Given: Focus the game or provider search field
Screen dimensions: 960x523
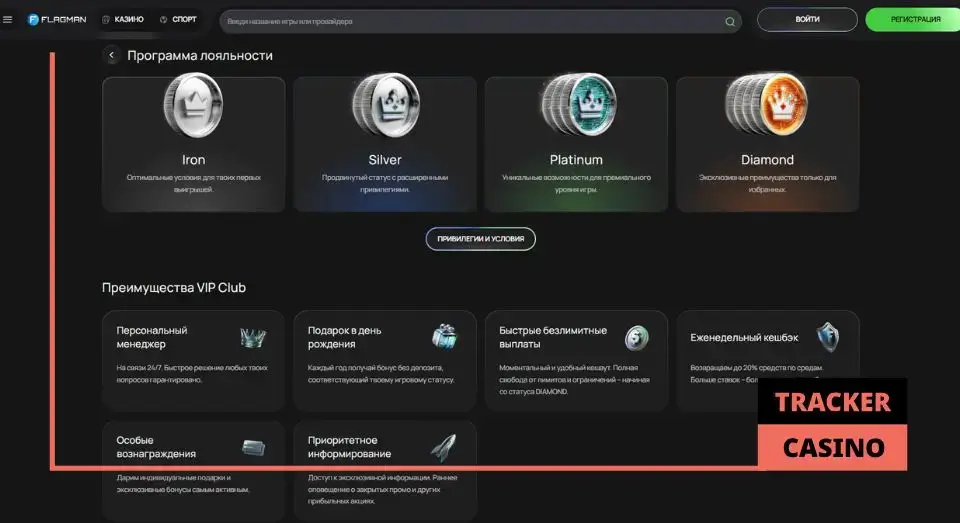Looking at the screenshot, I should [470, 21].
